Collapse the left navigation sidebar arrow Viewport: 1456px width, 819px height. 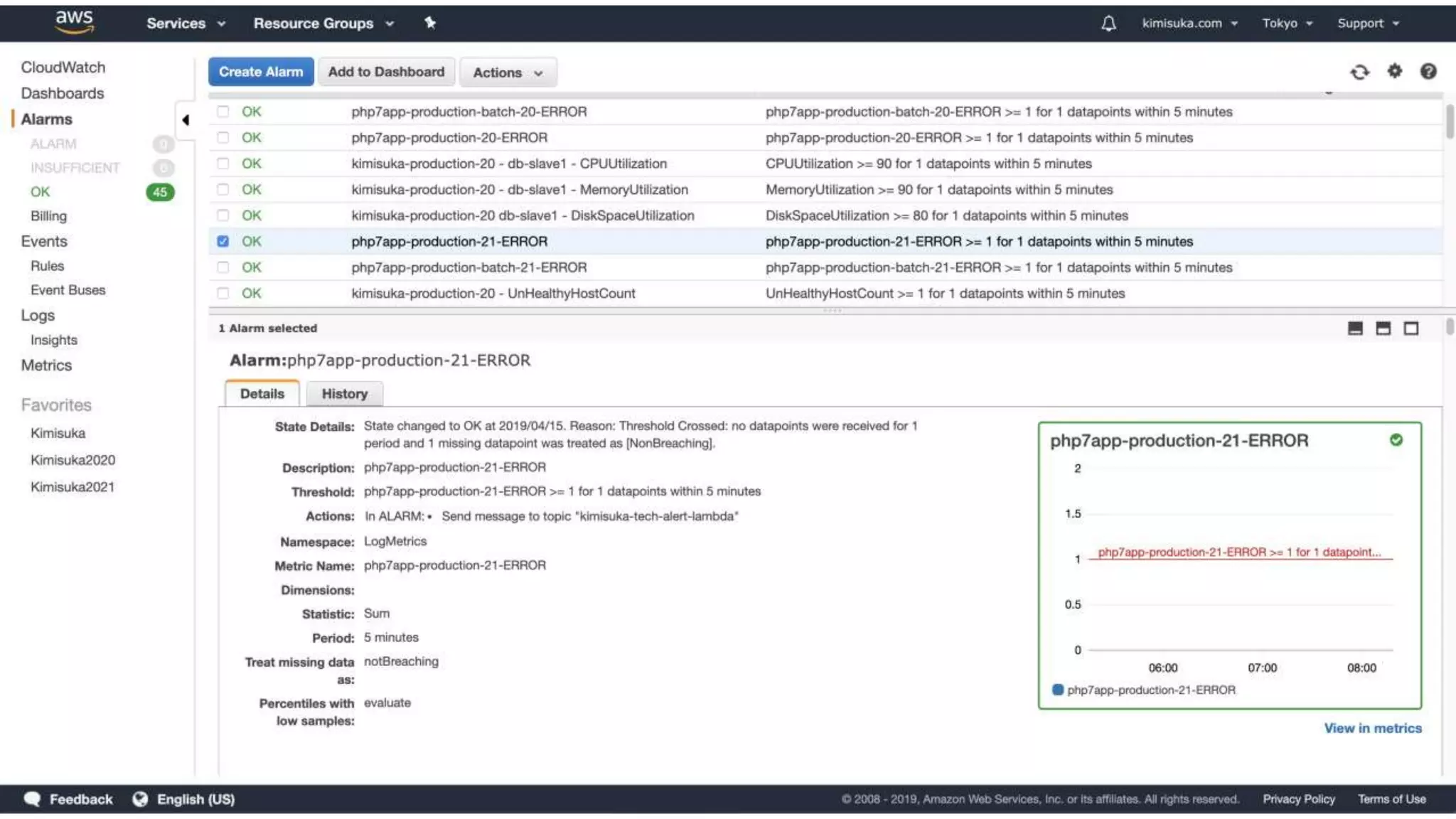point(186,120)
